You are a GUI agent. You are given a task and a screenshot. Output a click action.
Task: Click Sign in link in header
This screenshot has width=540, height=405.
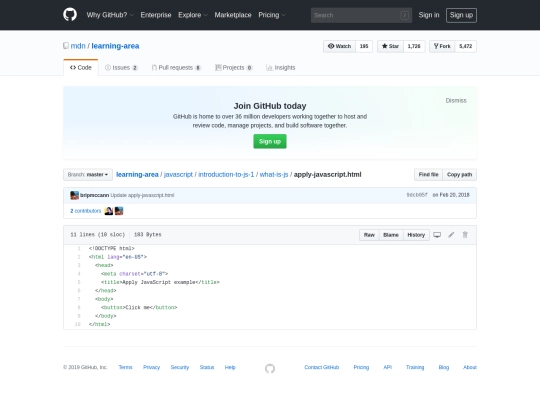point(429,15)
